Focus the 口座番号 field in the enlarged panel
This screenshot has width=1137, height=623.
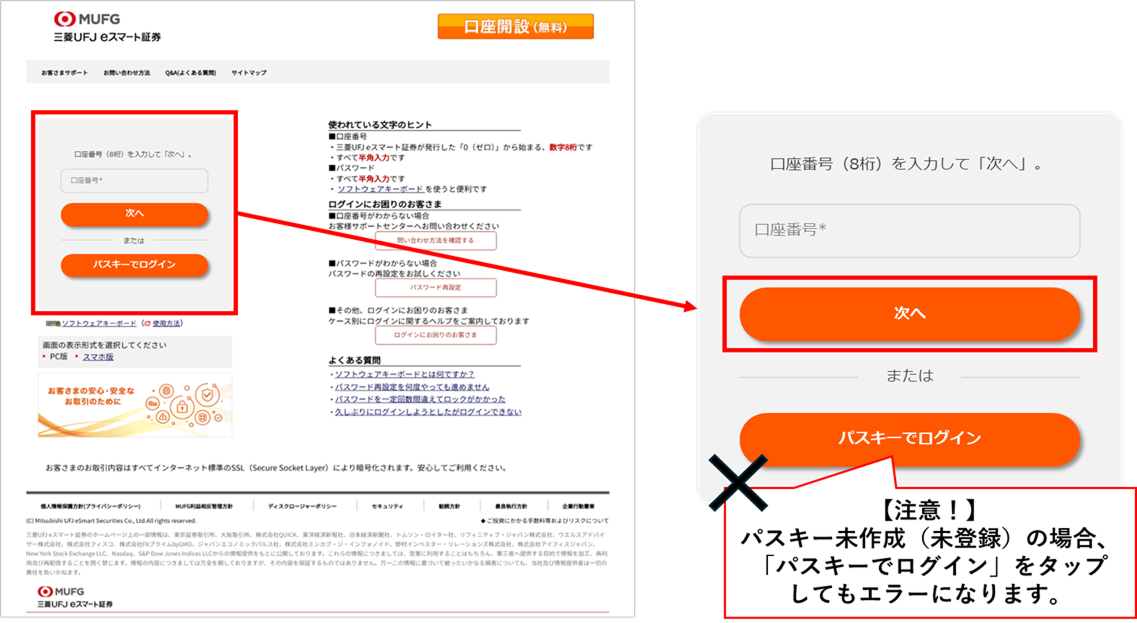(x=909, y=231)
